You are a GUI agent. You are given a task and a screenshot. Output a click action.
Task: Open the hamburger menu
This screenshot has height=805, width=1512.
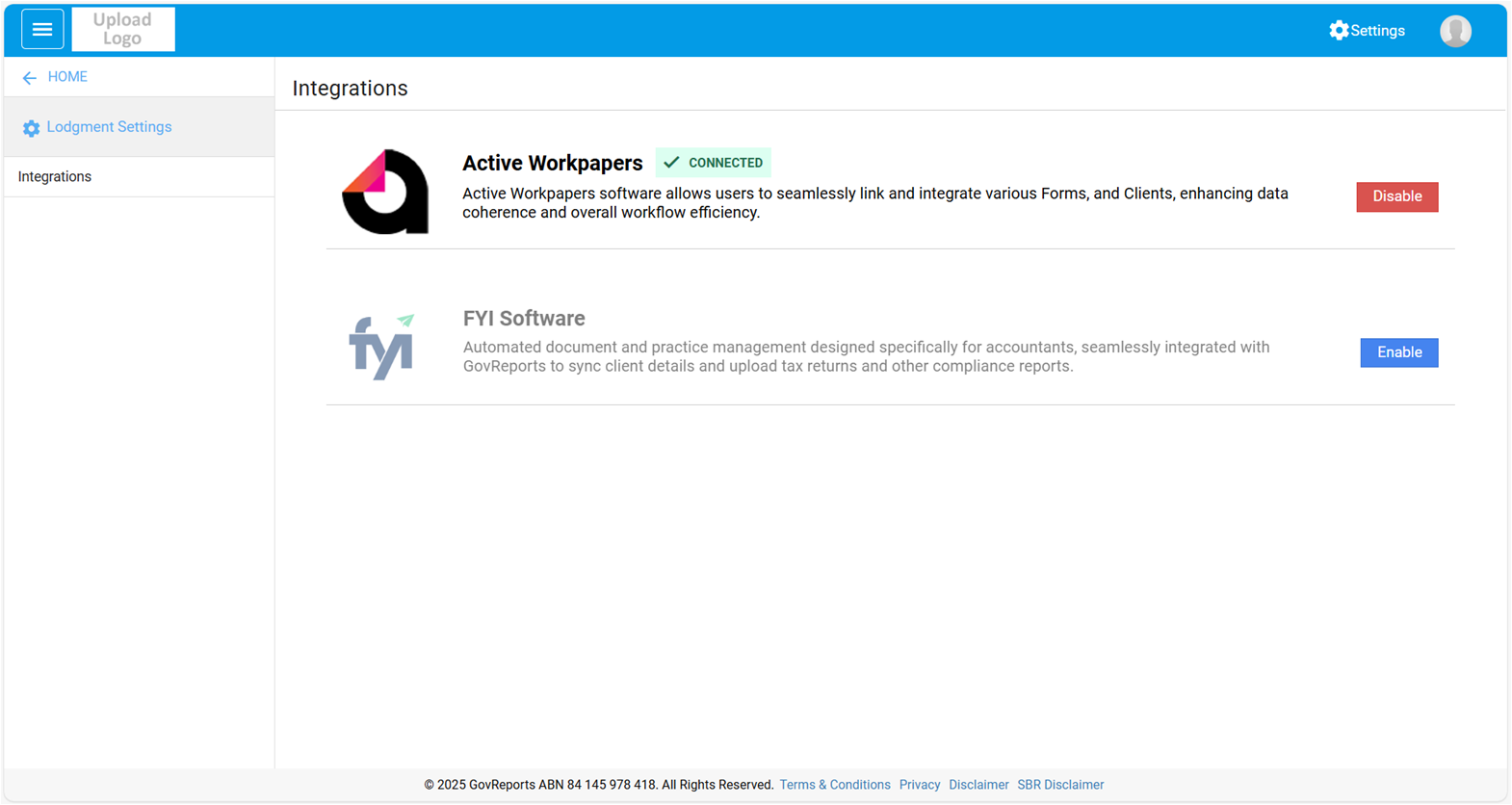[42, 30]
